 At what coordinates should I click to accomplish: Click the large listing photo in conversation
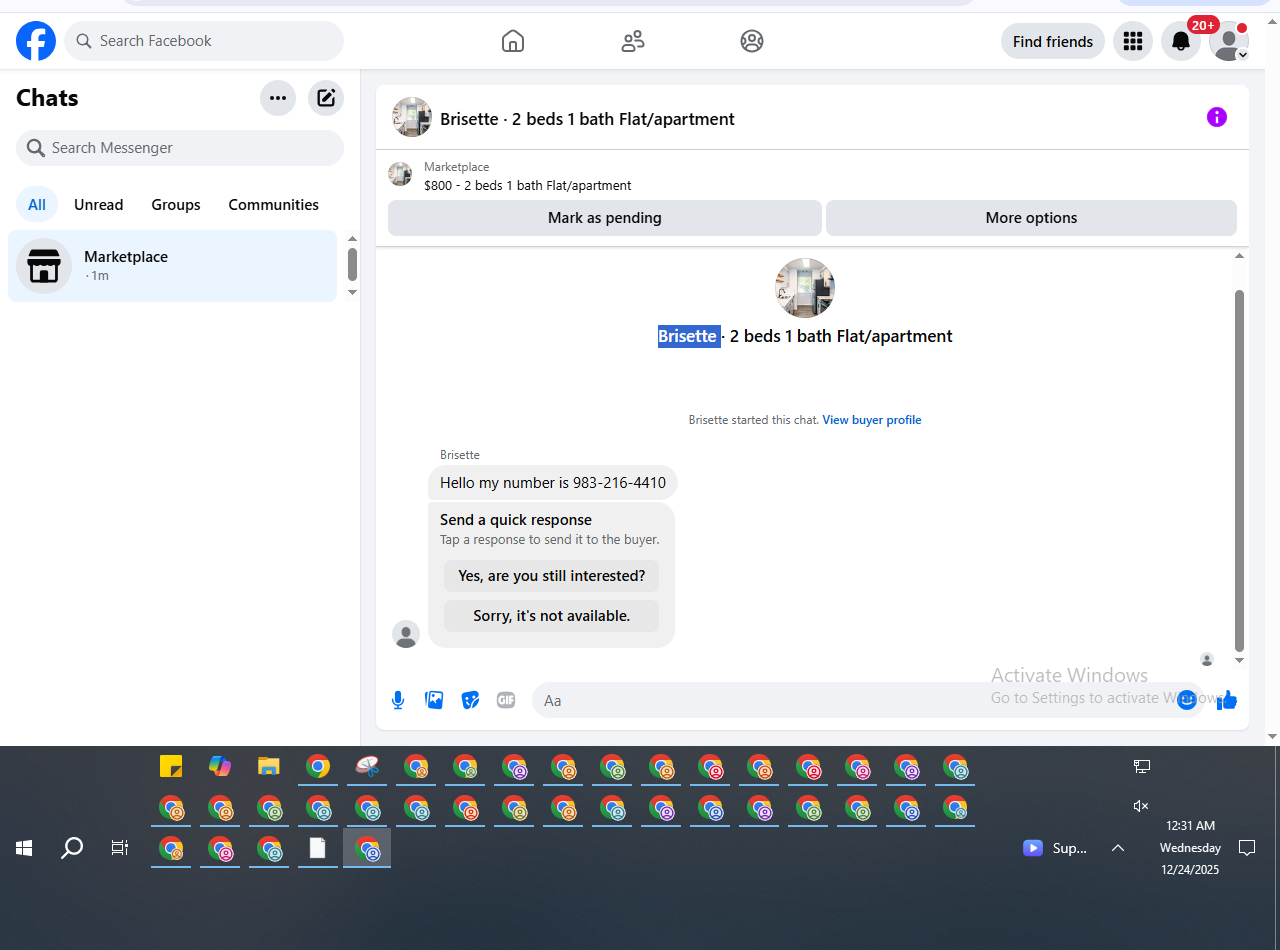(805, 288)
